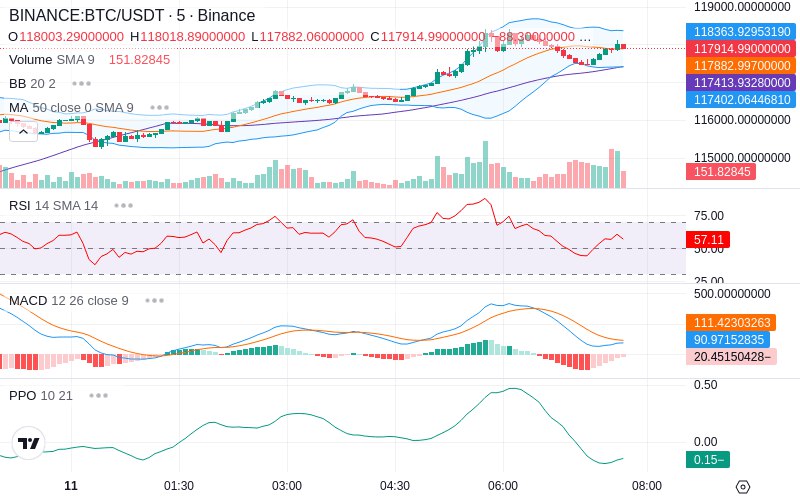Click the RSI 75.00 scale label

pos(709,216)
